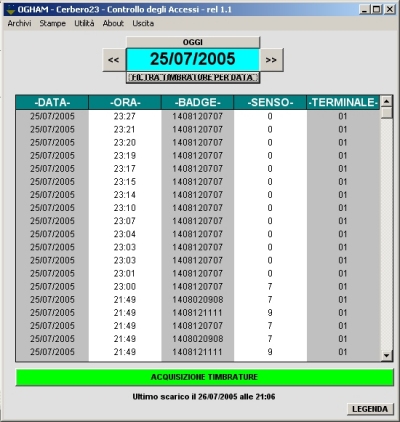Click the -ORA- column header
The width and height of the screenshot is (400, 422).
point(125,102)
